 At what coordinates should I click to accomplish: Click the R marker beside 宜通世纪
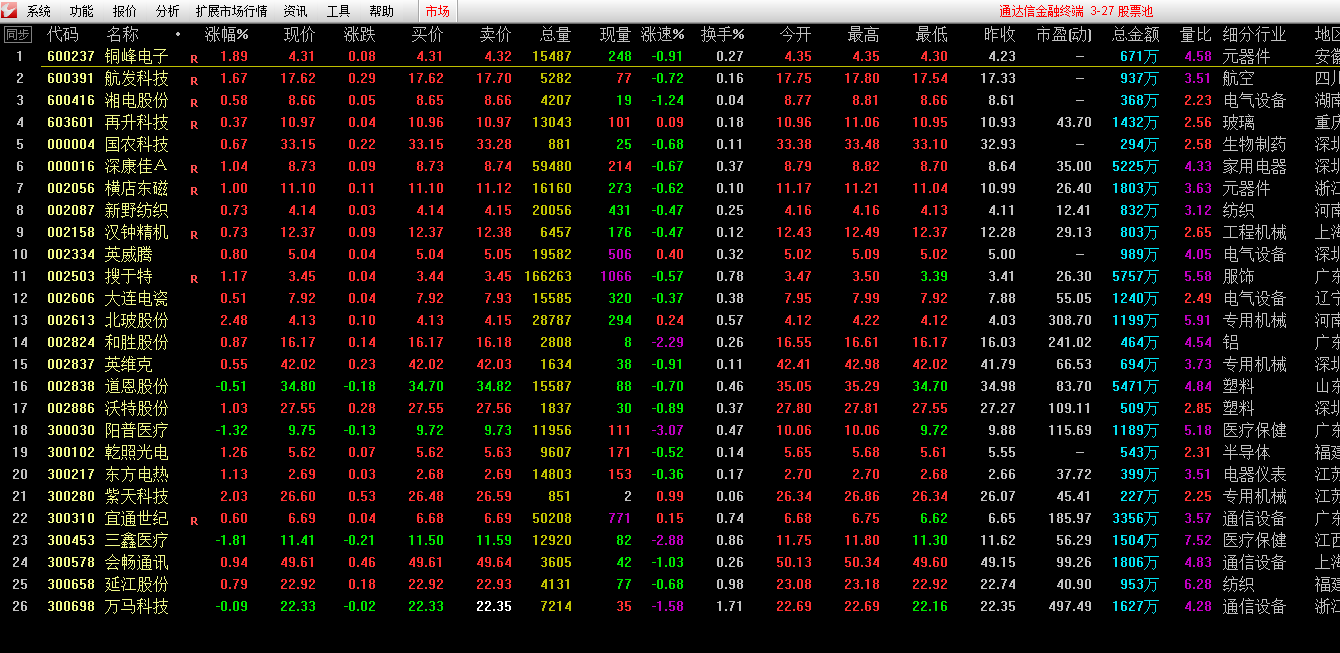[x=194, y=520]
